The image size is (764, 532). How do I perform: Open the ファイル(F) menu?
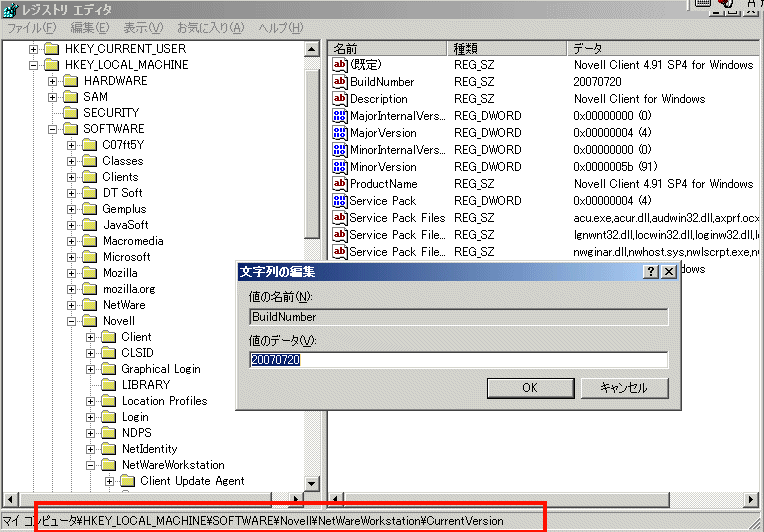pyautogui.click(x=32, y=28)
